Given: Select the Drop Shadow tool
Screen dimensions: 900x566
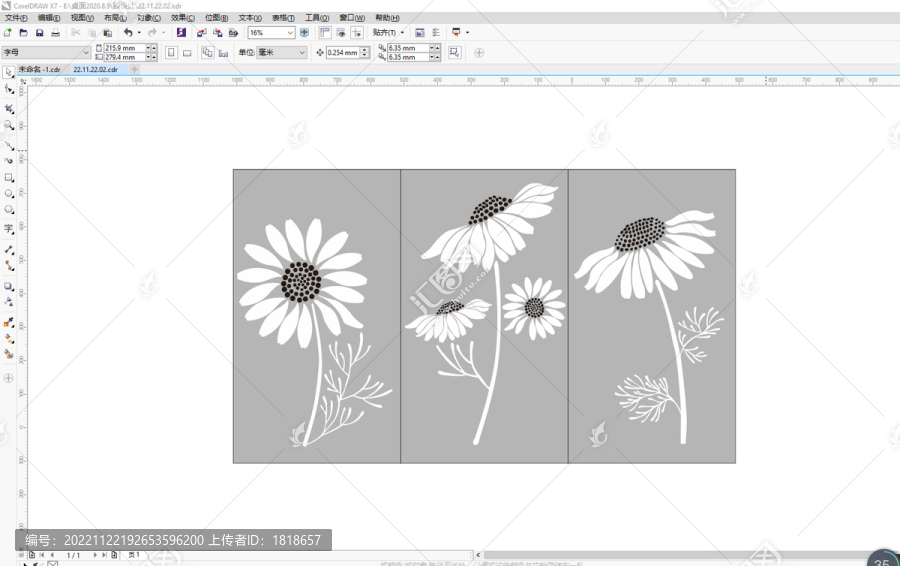Looking at the screenshot, I should point(9,286).
